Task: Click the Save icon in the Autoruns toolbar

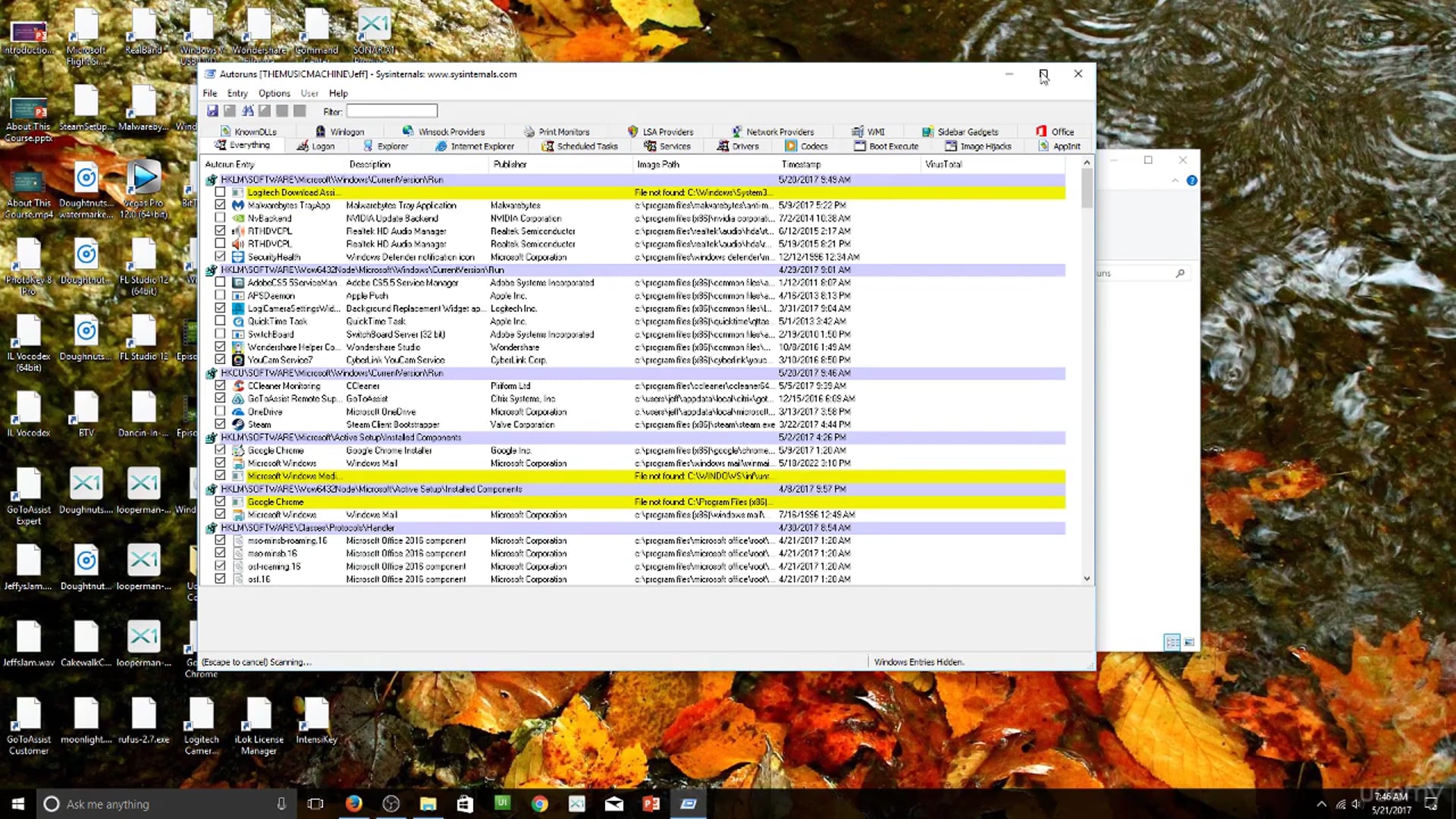Action: (212, 111)
